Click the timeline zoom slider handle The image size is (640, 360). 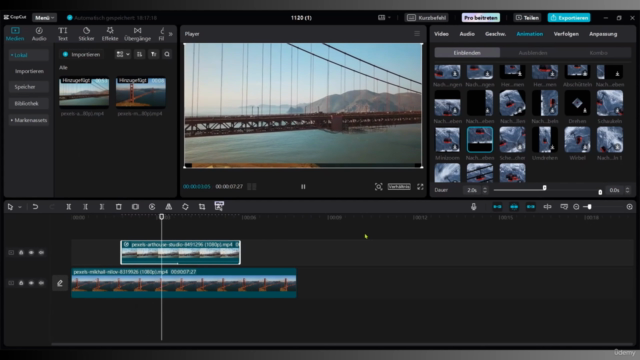[x=589, y=207]
